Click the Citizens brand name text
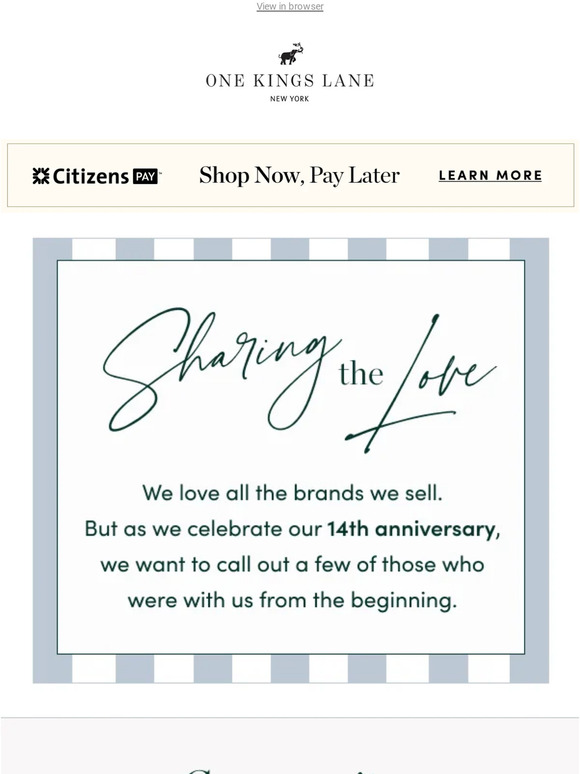Image resolution: width=580 pixels, height=774 pixels. pos(90,176)
